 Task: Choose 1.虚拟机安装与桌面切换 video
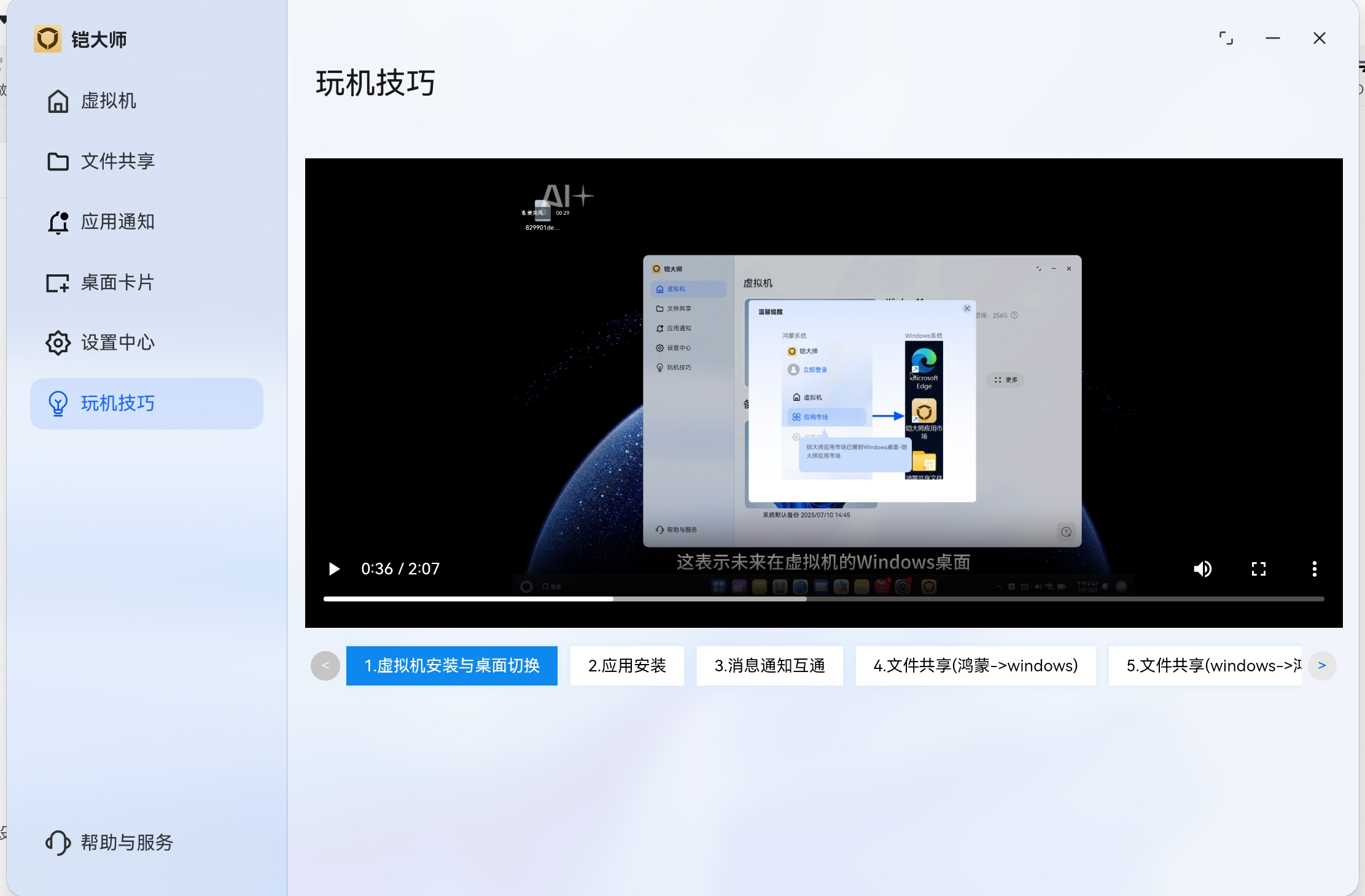click(452, 666)
